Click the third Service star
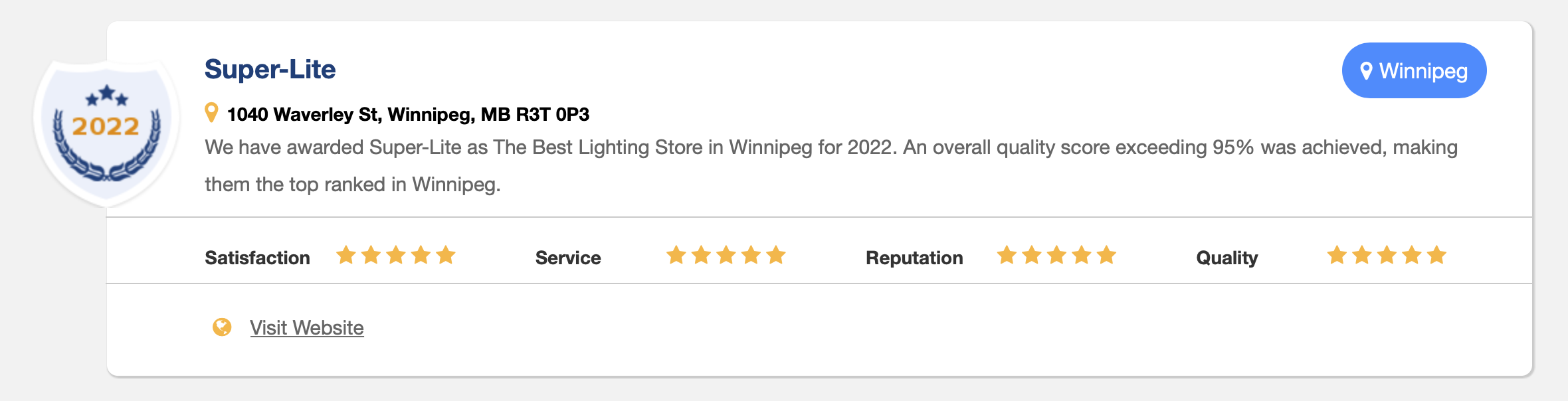 tap(726, 255)
